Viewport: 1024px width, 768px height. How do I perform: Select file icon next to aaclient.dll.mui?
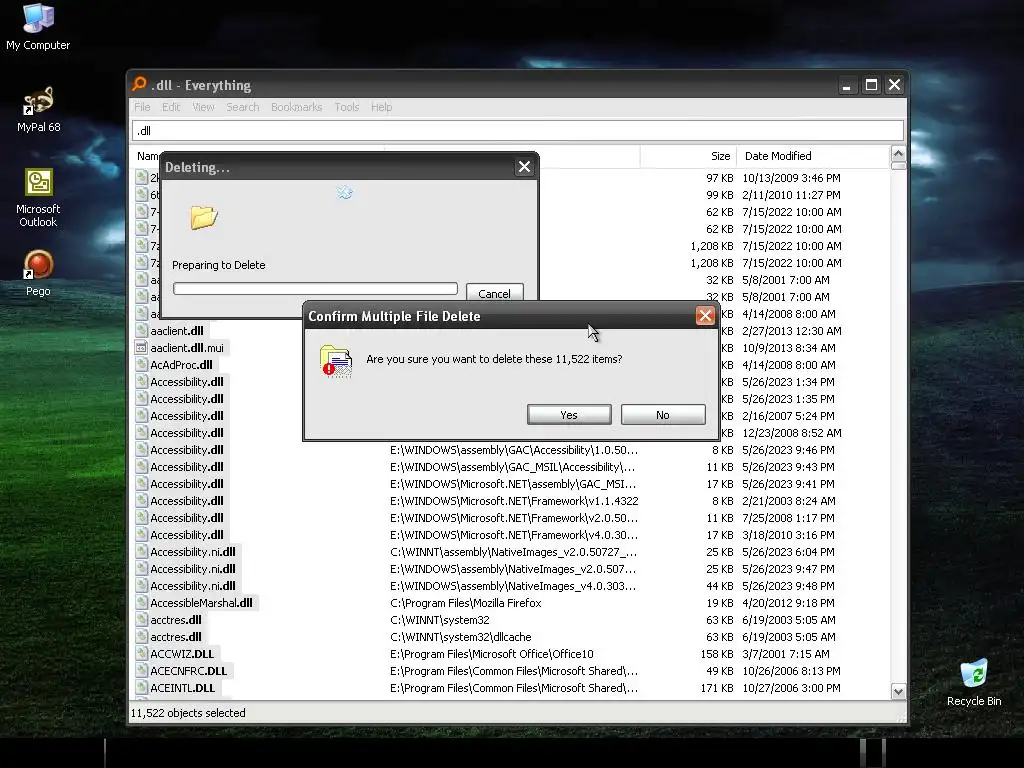point(141,347)
